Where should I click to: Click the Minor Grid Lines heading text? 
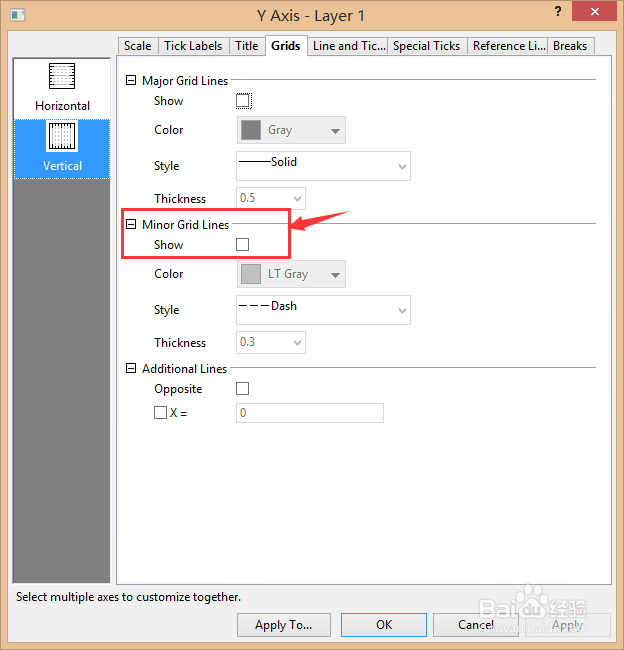pos(185,225)
